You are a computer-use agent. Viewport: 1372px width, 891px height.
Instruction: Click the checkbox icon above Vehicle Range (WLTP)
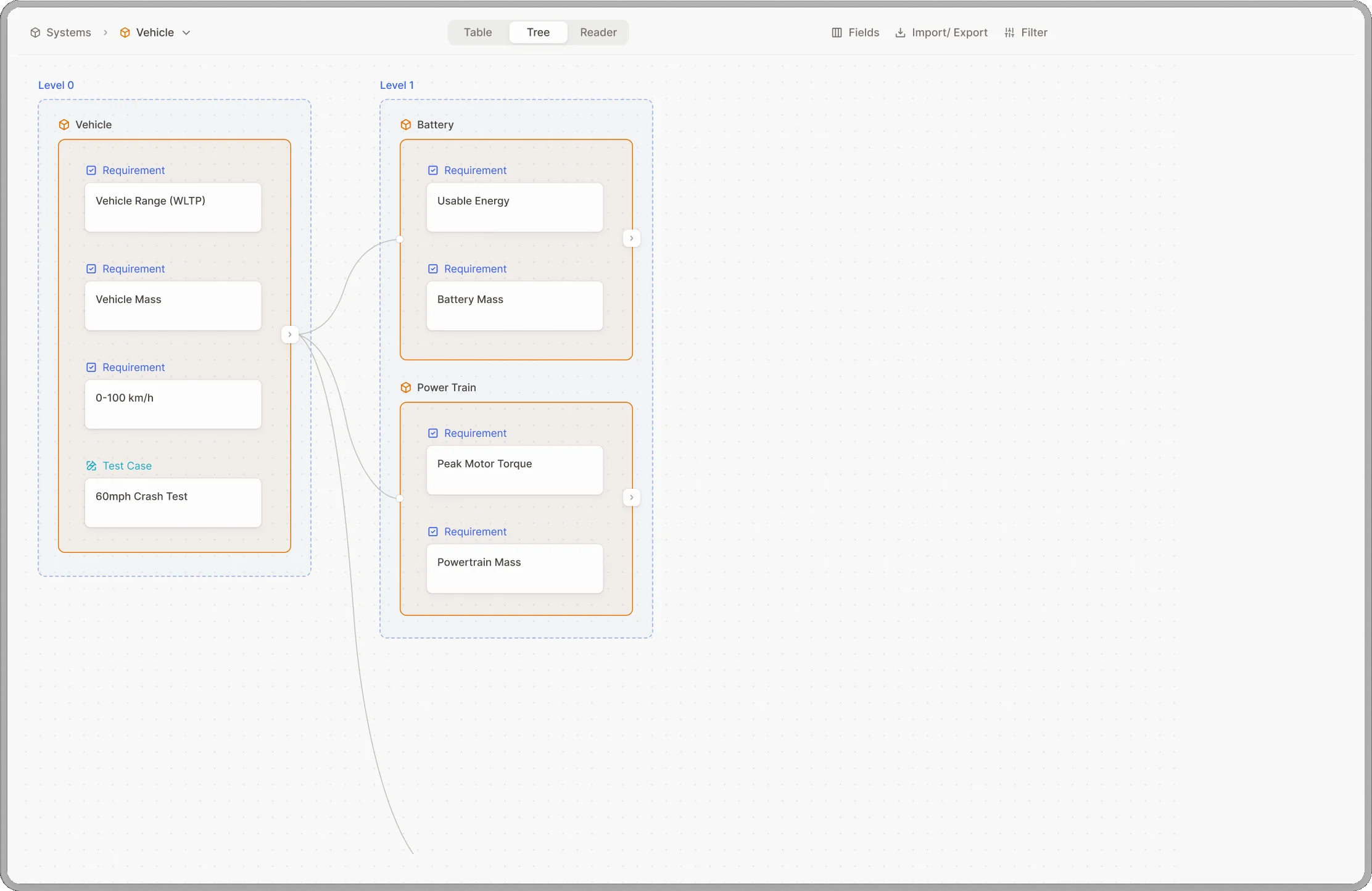pos(91,170)
